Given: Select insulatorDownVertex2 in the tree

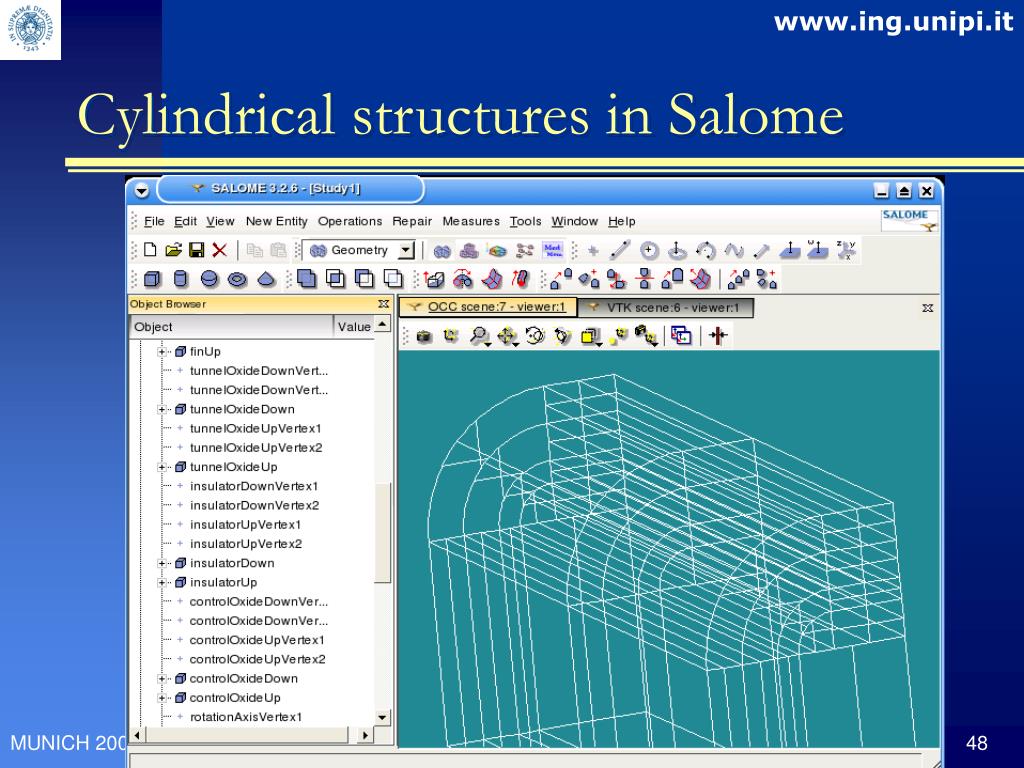Looking at the screenshot, I should 254,505.
